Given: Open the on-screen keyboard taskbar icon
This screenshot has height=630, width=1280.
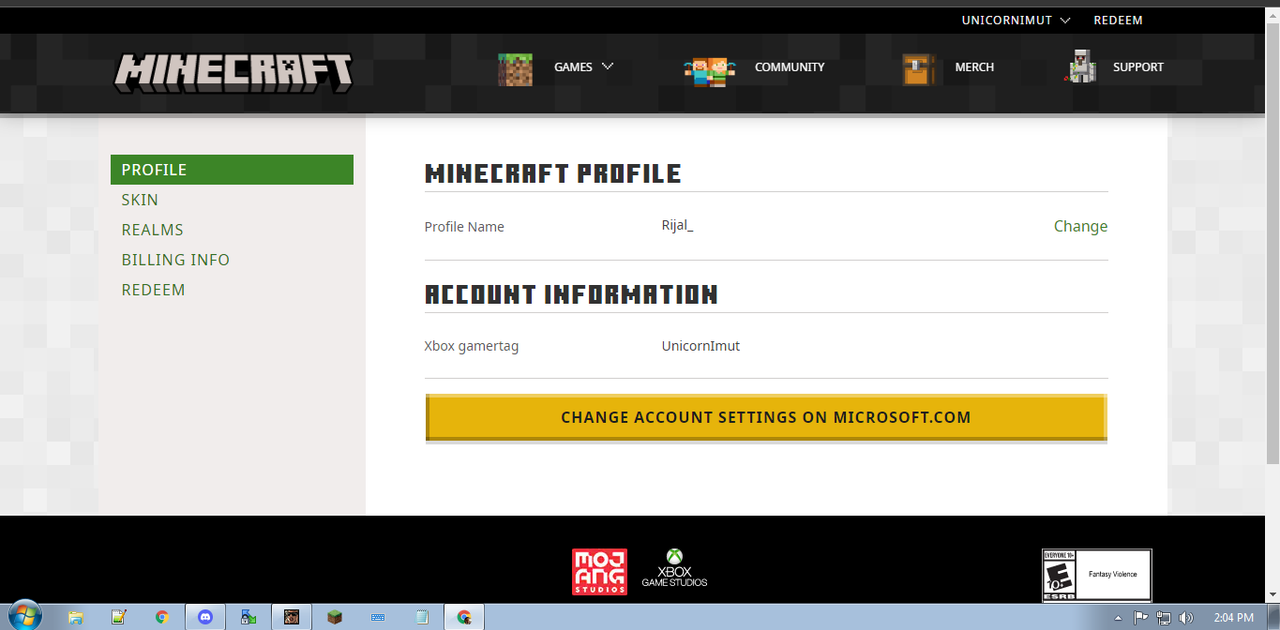Looking at the screenshot, I should coord(378,617).
